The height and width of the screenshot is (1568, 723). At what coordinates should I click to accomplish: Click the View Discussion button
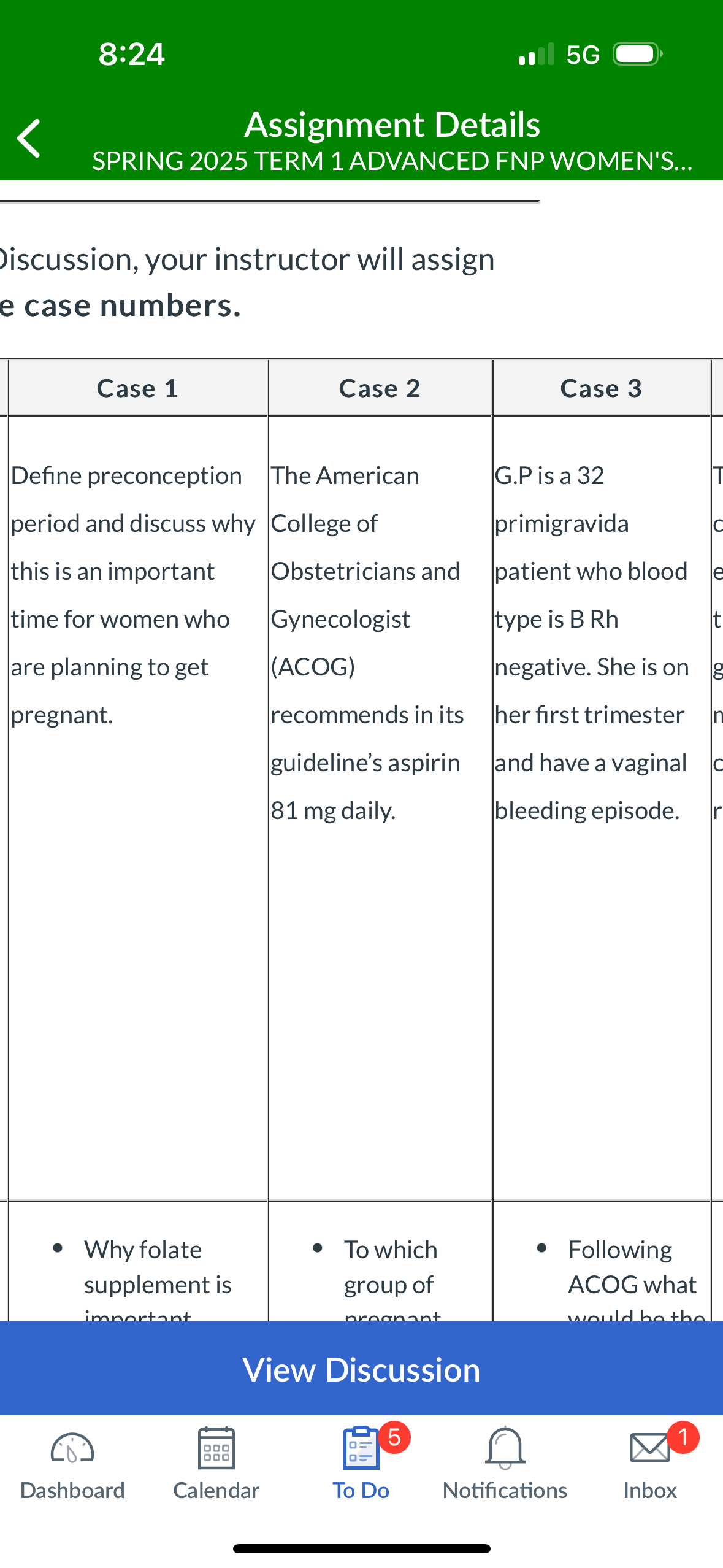(362, 1369)
